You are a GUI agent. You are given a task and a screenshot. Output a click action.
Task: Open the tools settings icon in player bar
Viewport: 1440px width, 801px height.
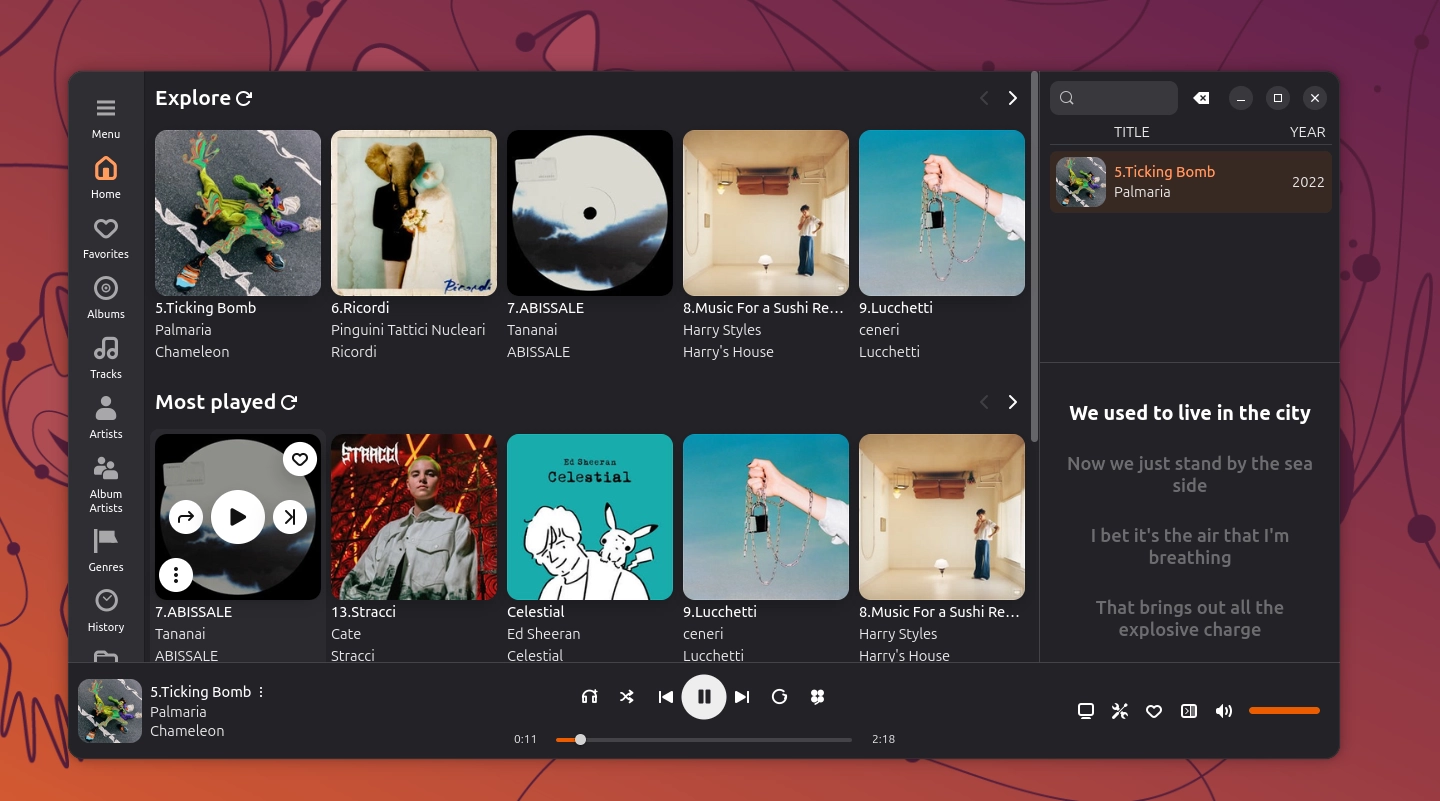pos(1120,711)
